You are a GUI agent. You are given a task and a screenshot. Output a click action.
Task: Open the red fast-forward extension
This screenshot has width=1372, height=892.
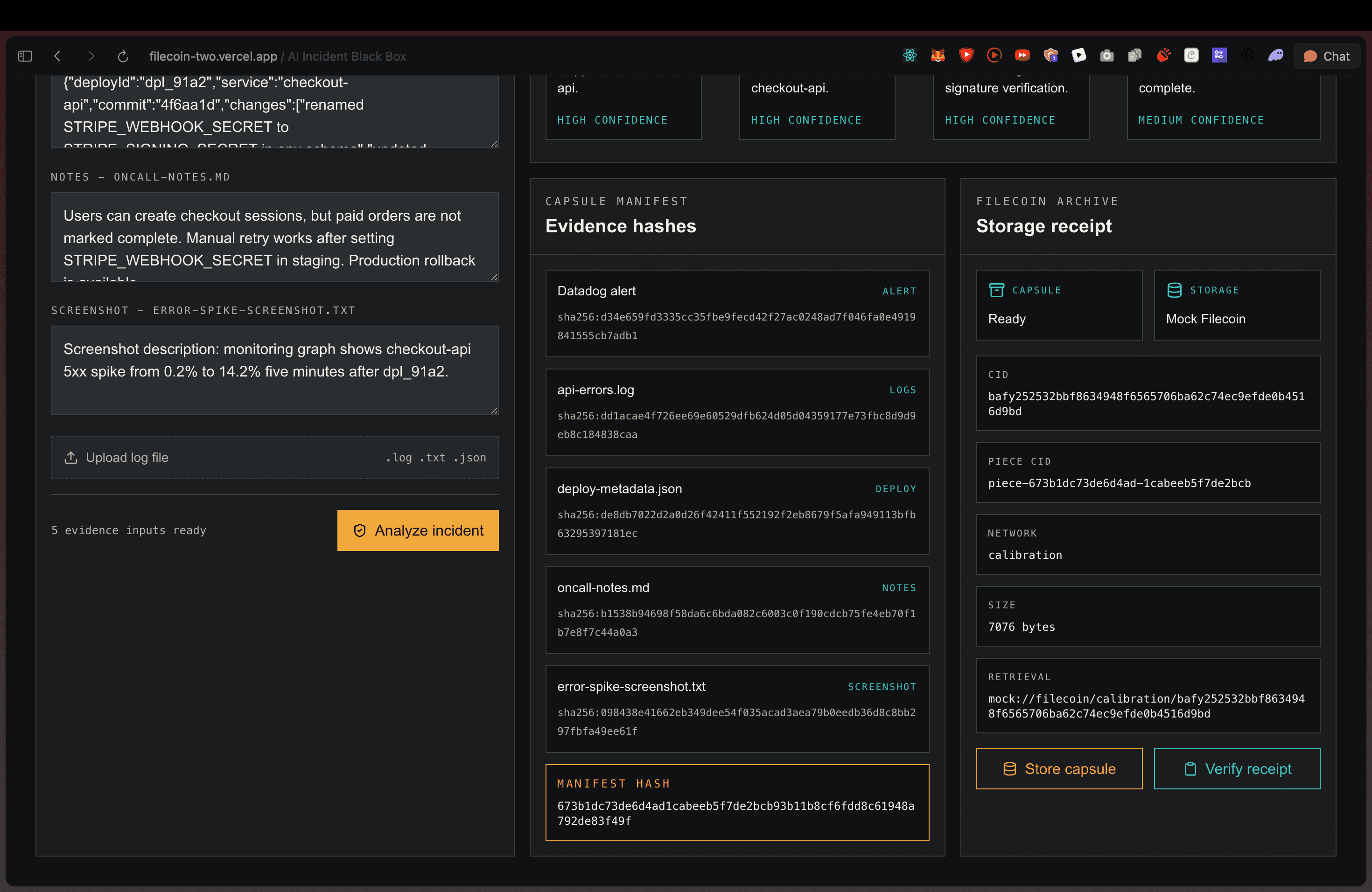(1022, 56)
